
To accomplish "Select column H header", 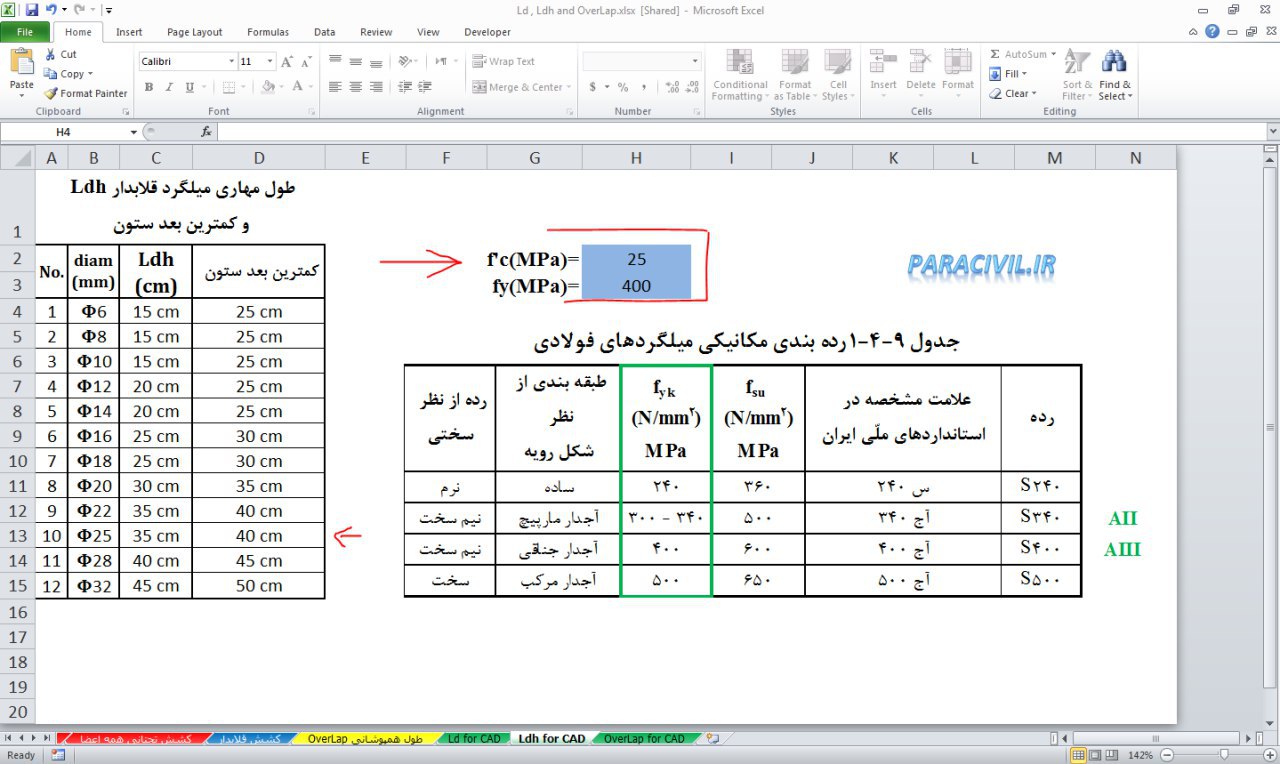I will (636, 157).
